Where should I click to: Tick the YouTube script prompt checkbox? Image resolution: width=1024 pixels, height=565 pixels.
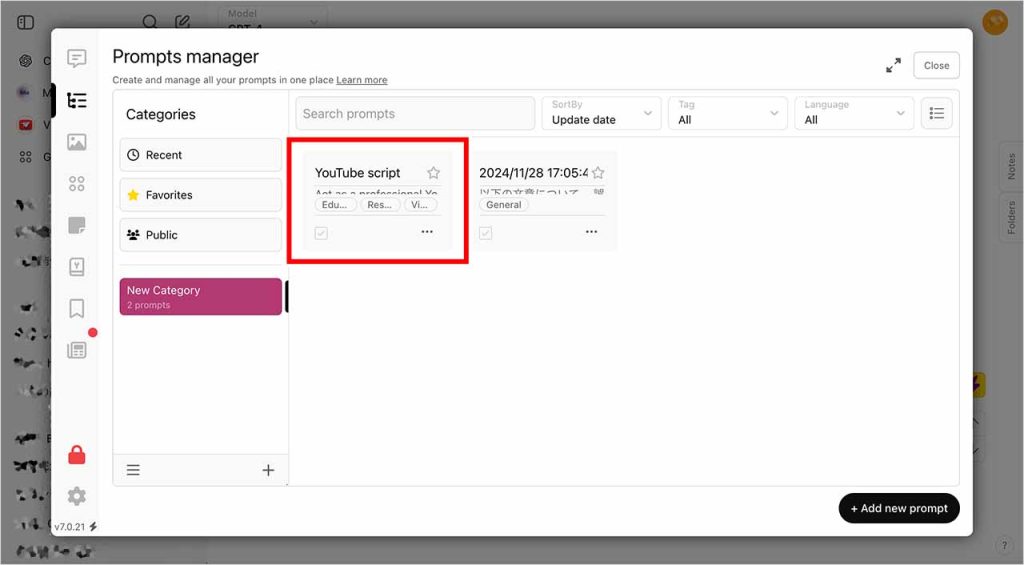pyautogui.click(x=321, y=233)
